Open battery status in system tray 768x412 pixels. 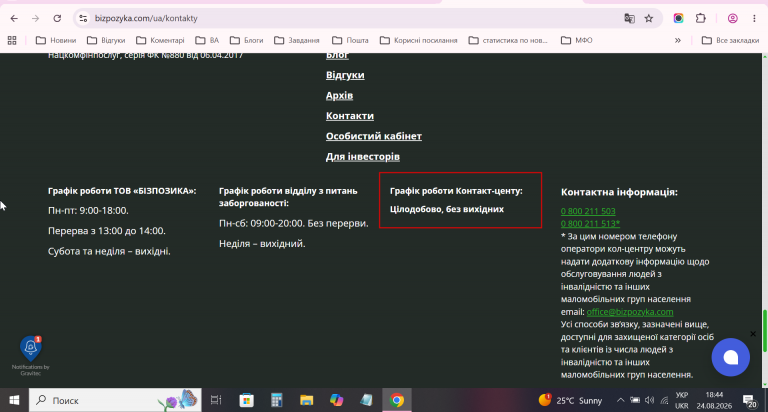pos(635,400)
